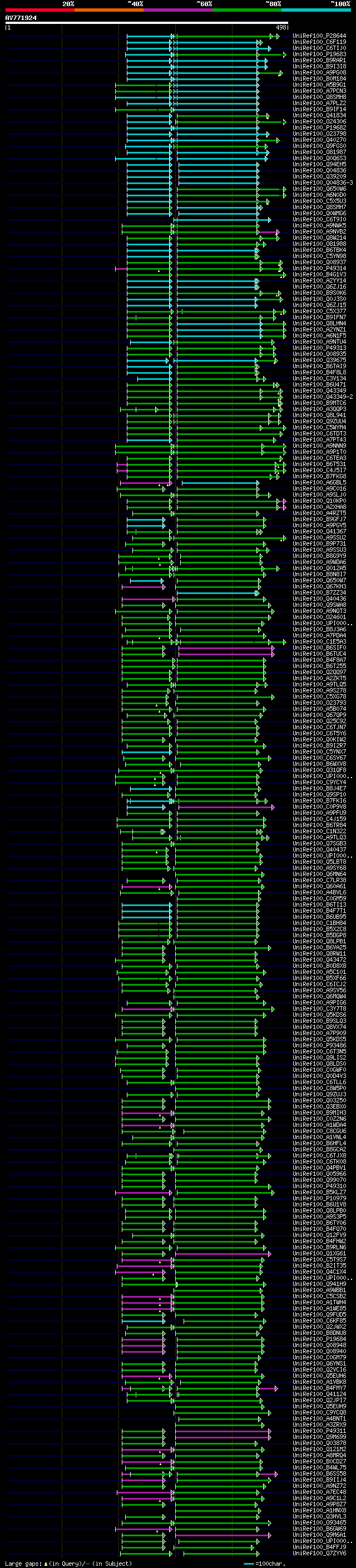Select the UniRef100_B8G9Y9 label

319,556
